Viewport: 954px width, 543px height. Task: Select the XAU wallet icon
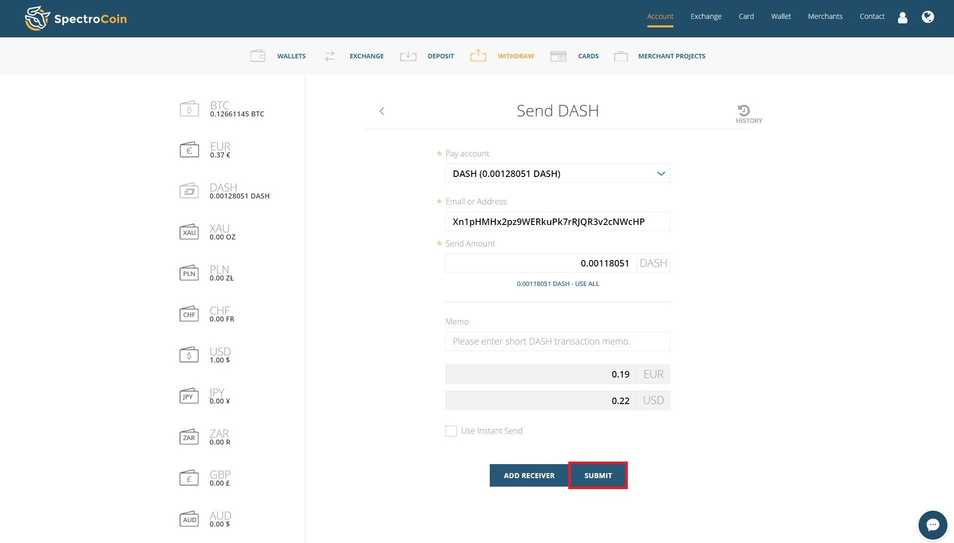coord(189,232)
